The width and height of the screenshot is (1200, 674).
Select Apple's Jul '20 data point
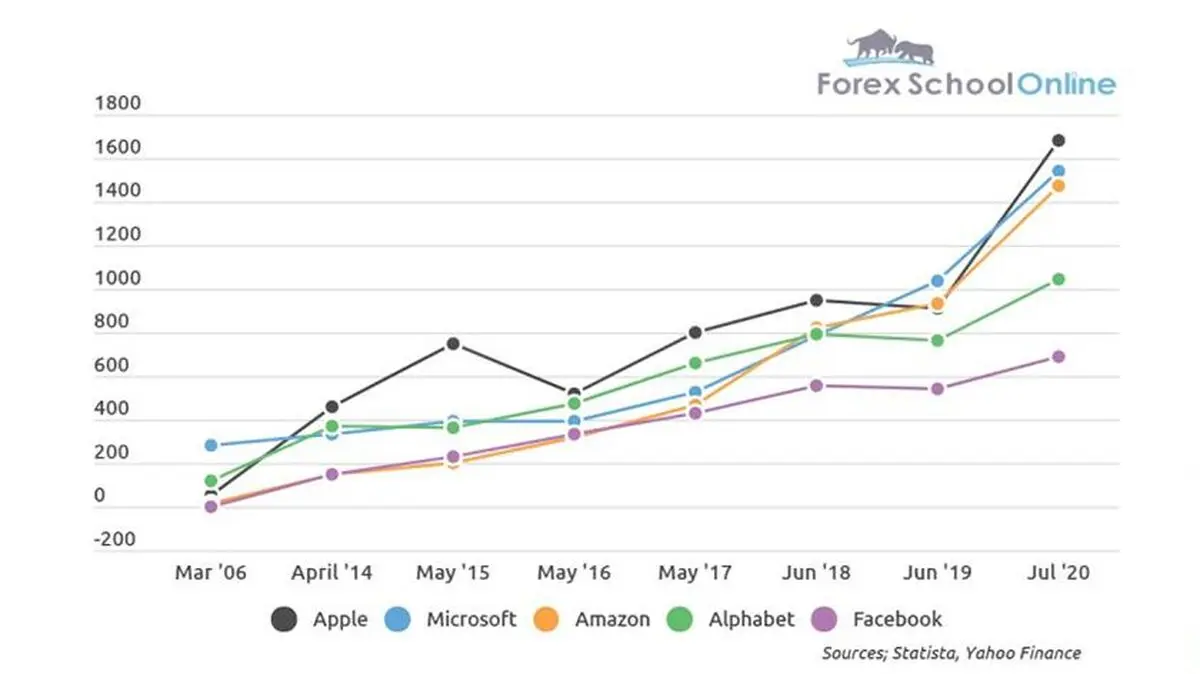coord(1058,141)
